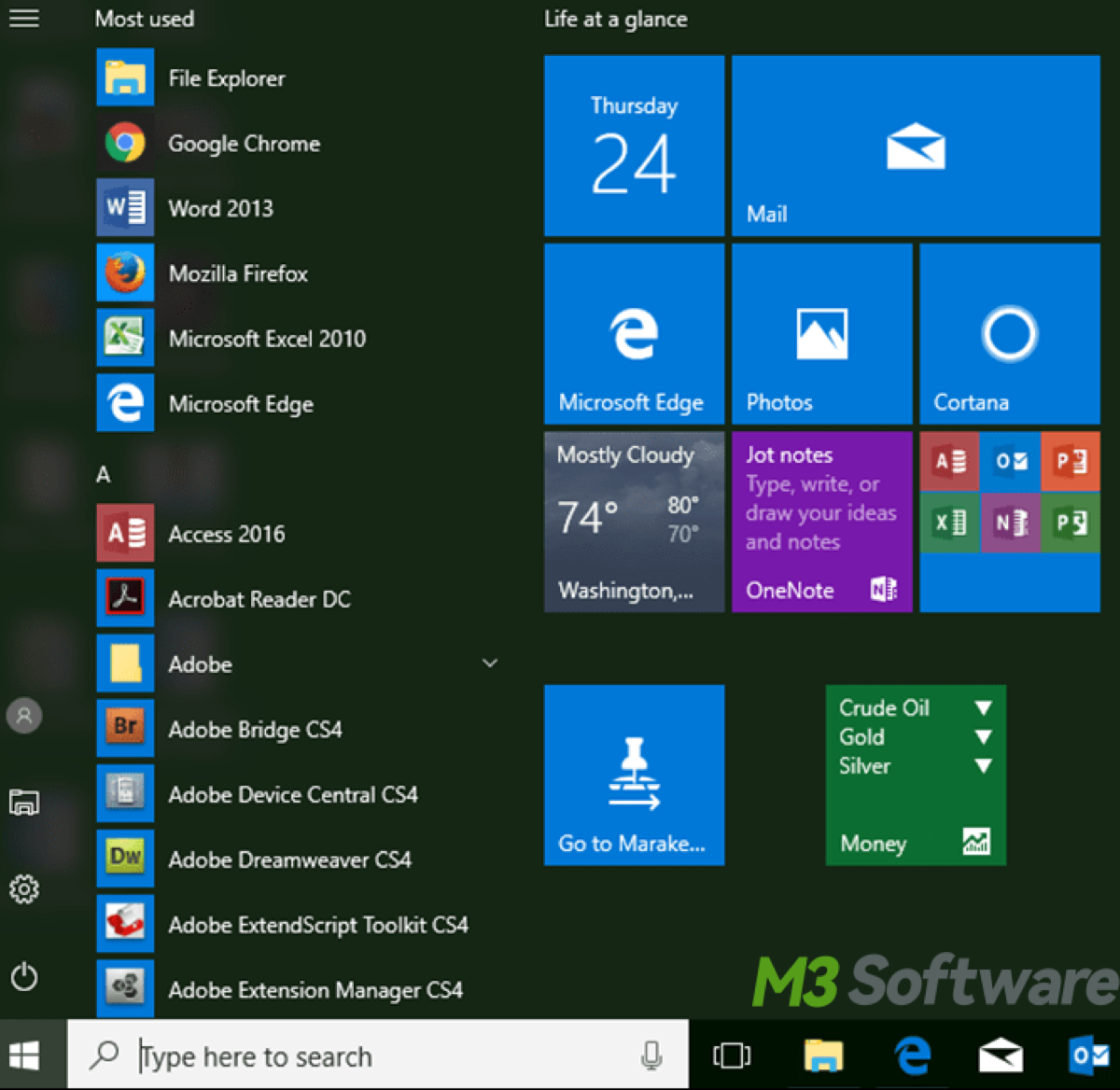Launch Adobe Bridge CS4
The height and width of the screenshot is (1090, 1120).
pyautogui.click(x=299, y=729)
